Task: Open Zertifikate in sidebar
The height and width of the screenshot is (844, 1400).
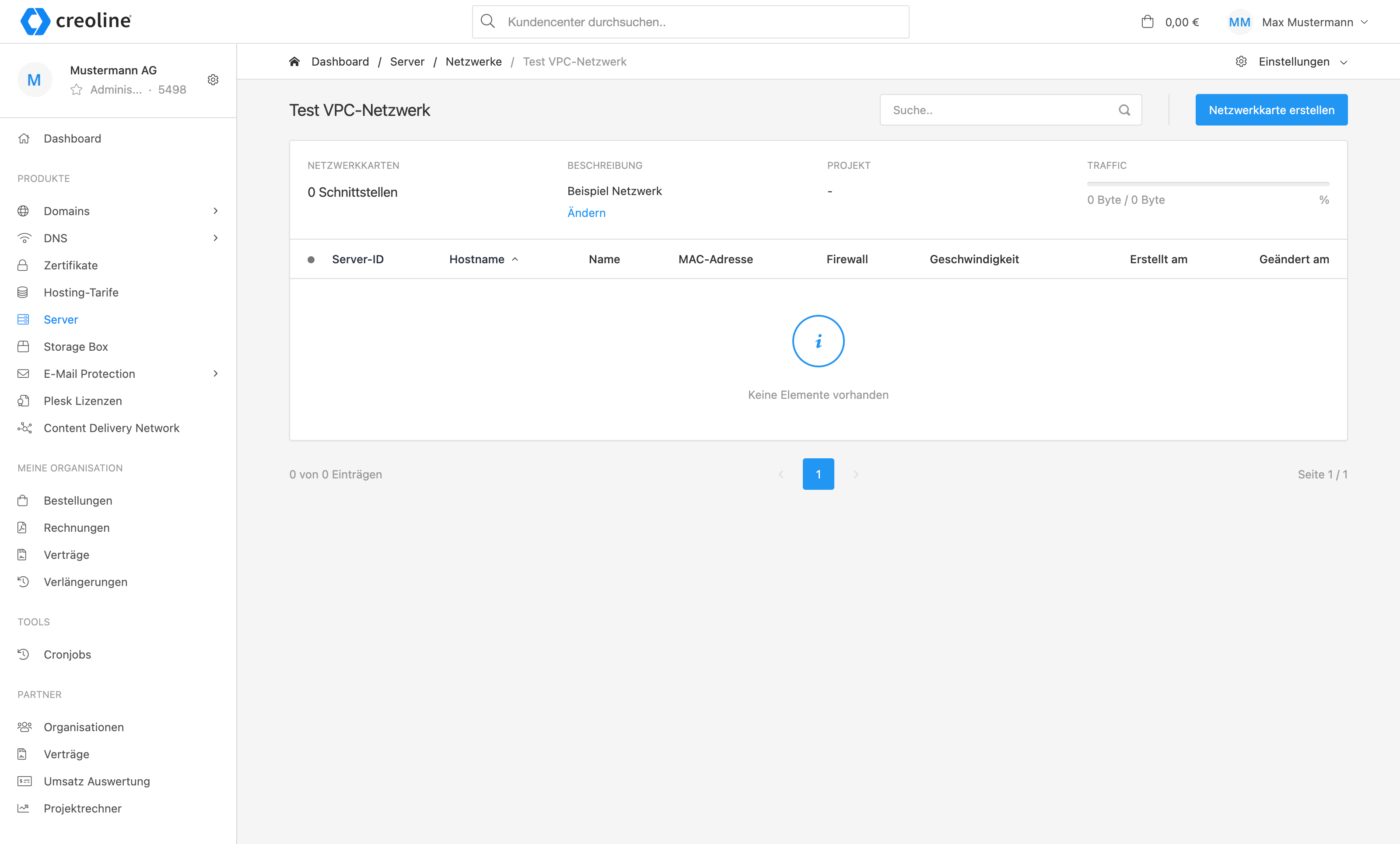Action: 70,265
